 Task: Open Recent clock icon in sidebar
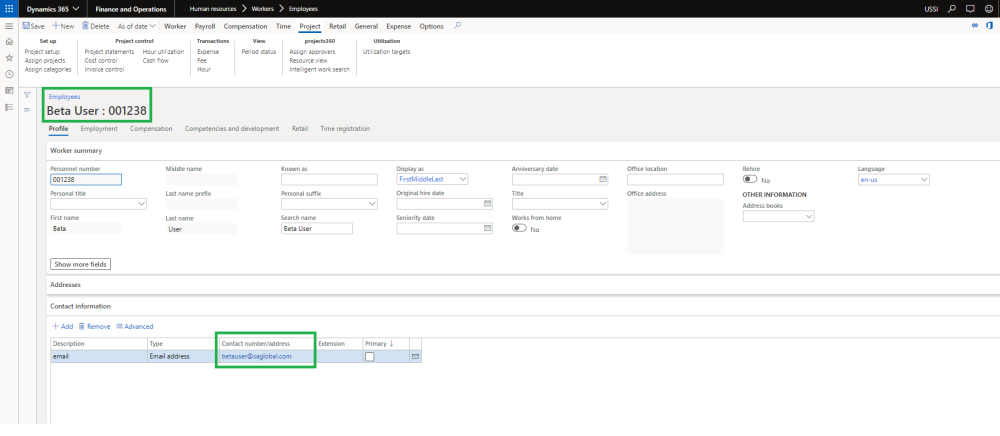point(9,74)
